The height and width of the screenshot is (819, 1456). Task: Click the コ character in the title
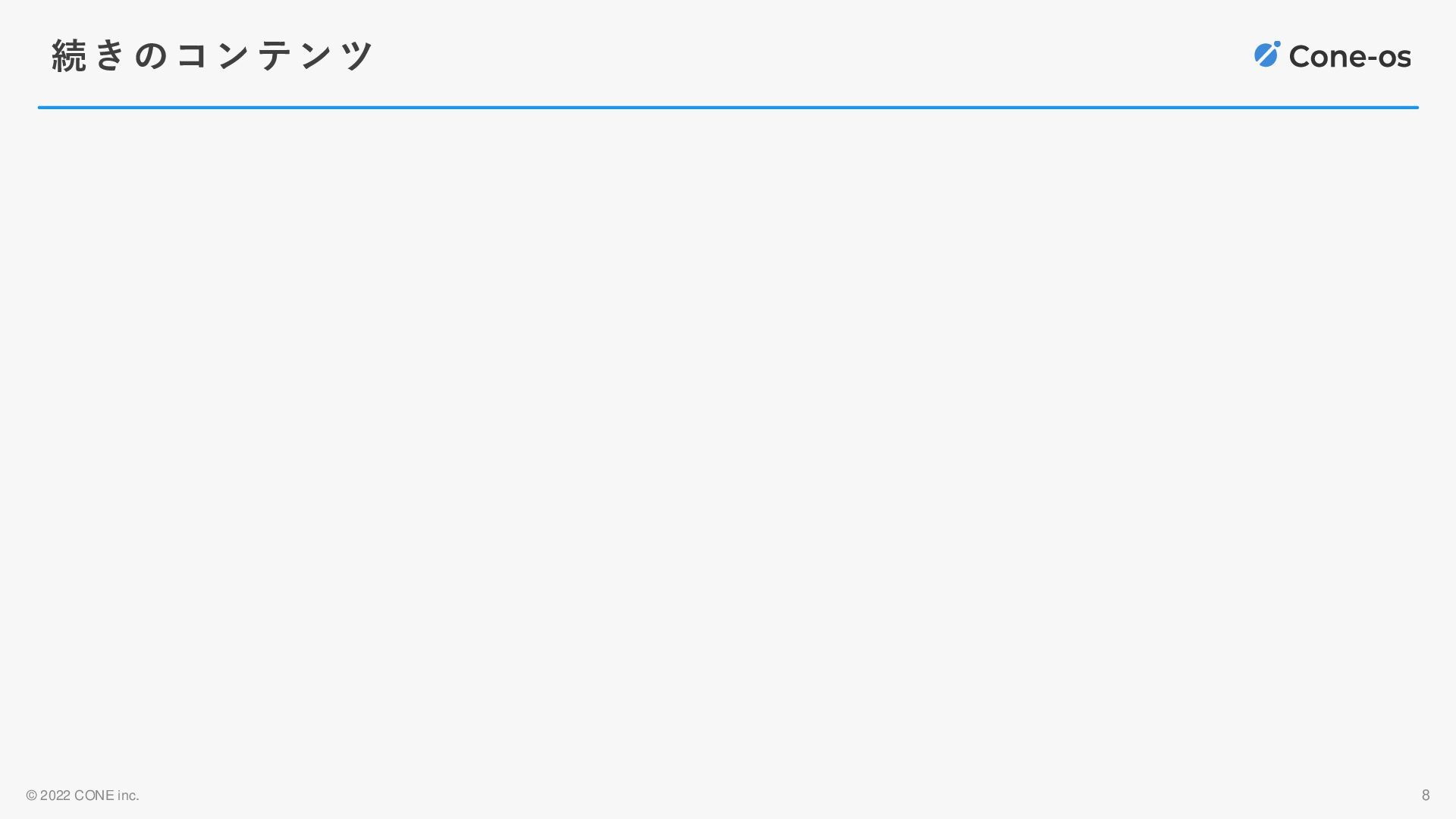(x=192, y=56)
